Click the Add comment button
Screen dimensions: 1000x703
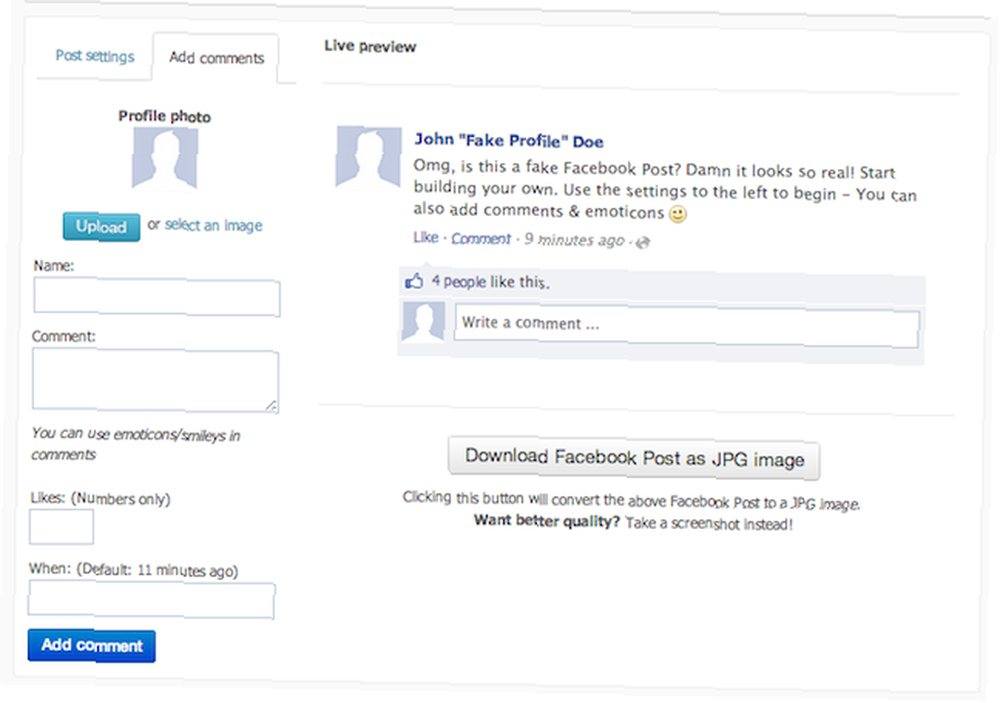point(92,646)
